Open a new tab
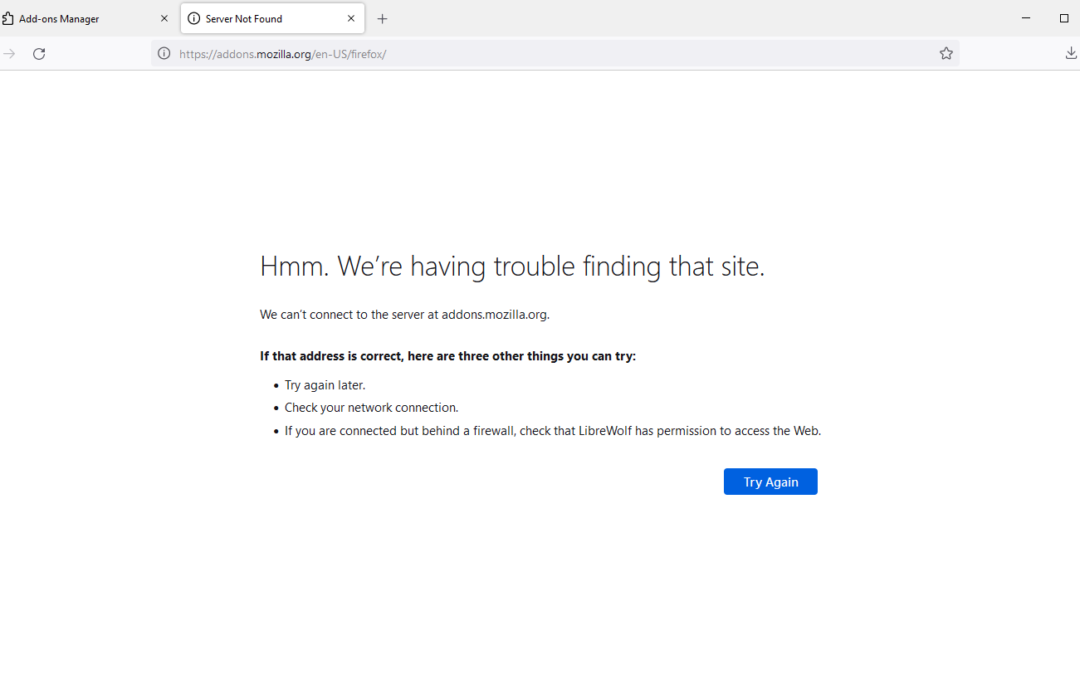Image resolution: width=1080 pixels, height=675 pixels. click(x=382, y=19)
